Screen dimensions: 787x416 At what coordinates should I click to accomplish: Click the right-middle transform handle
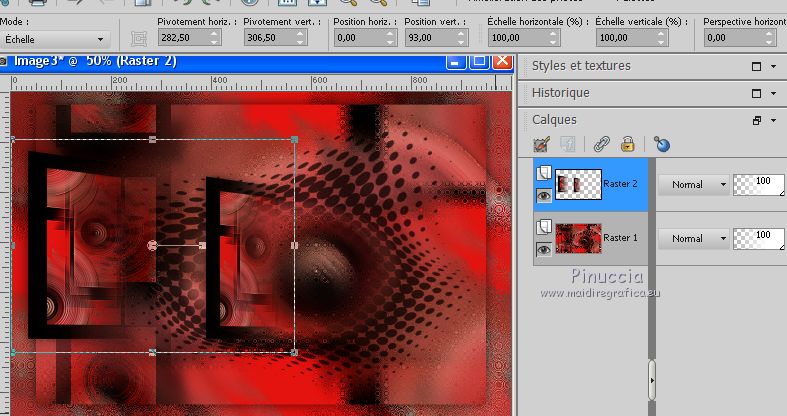tap(295, 245)
